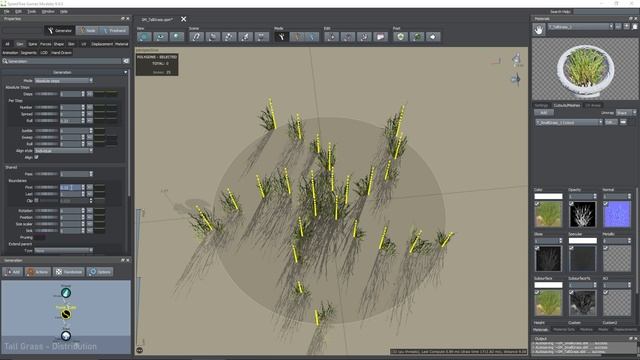The height and width of the screenshot is (360, 640).
Task: Open the Type dropdown under Extend parent
Action: [64, 250]
